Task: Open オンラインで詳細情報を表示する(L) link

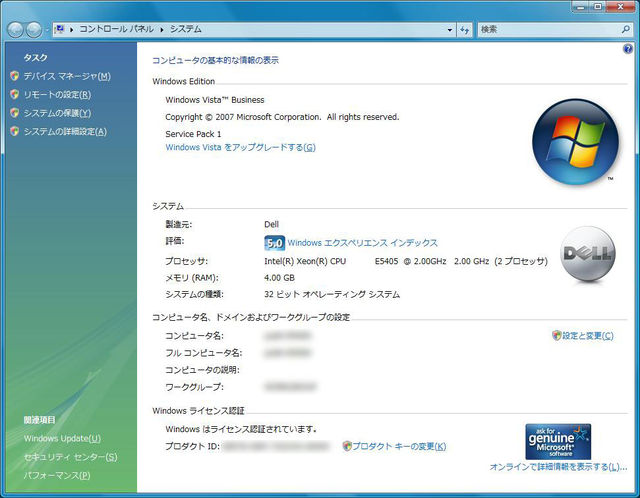Action: (558, 467)
